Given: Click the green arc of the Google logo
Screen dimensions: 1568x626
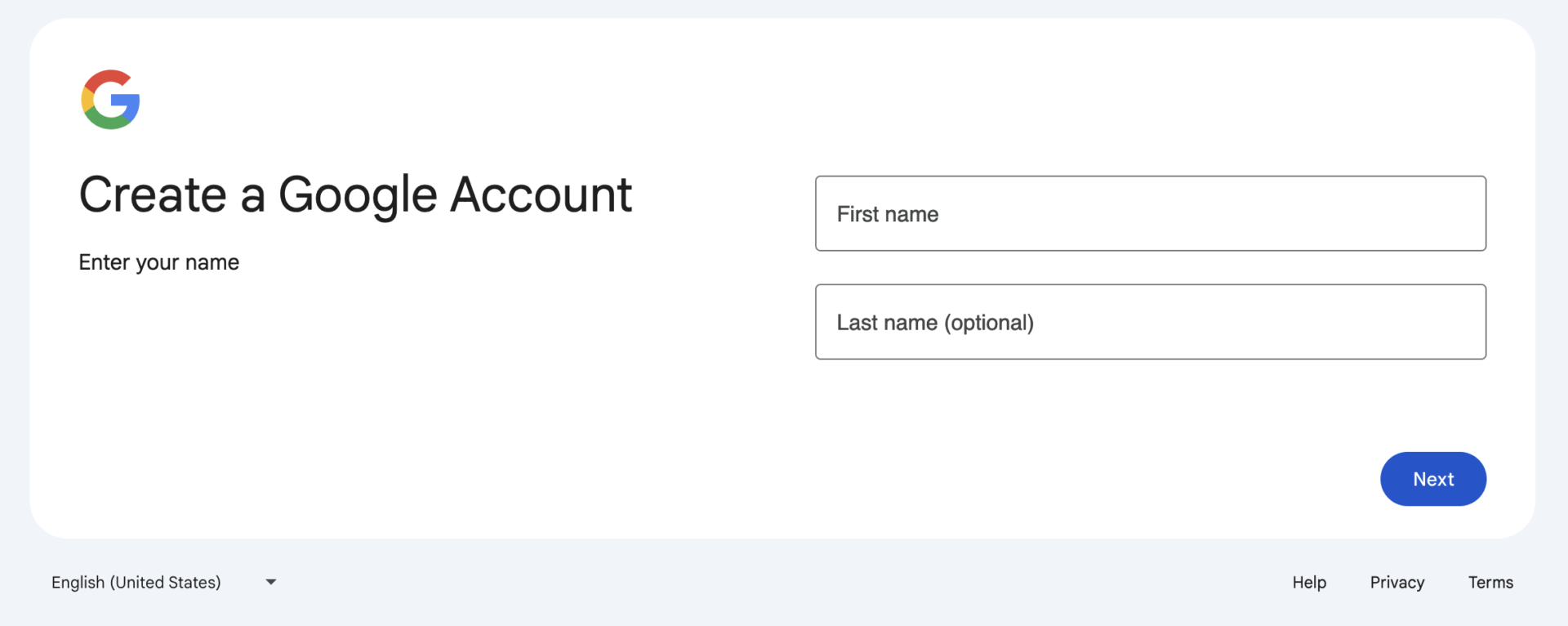Looking at the screenshot, I should (x=111, y=123).
